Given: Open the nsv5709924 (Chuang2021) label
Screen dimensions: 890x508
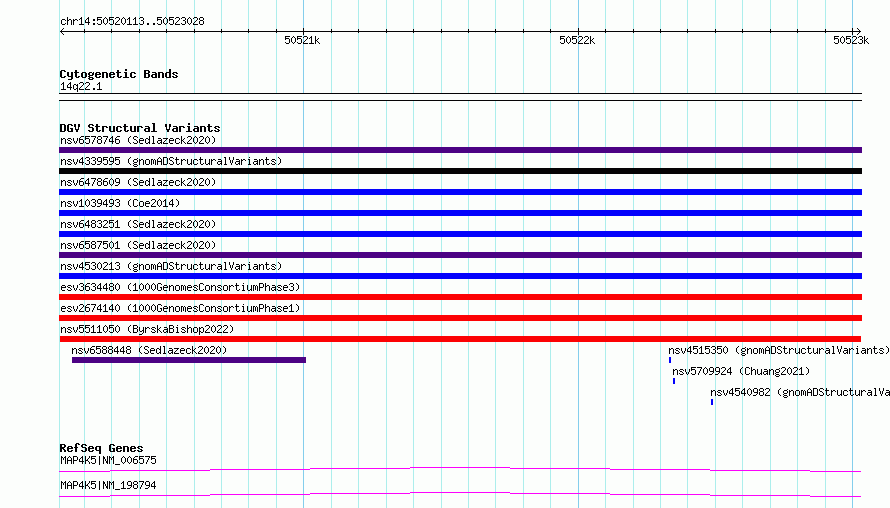Looking at the screenshot, I should (741, 371).
